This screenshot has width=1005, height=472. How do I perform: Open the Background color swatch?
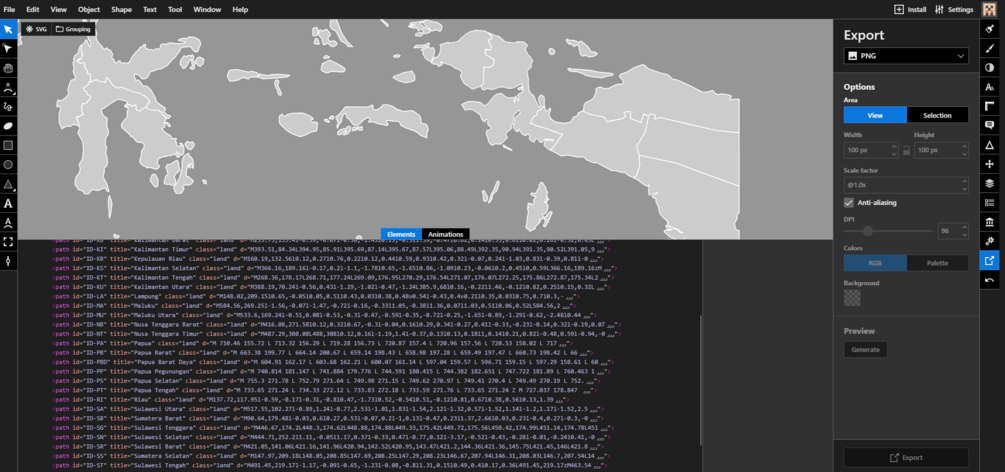[852, 298]
